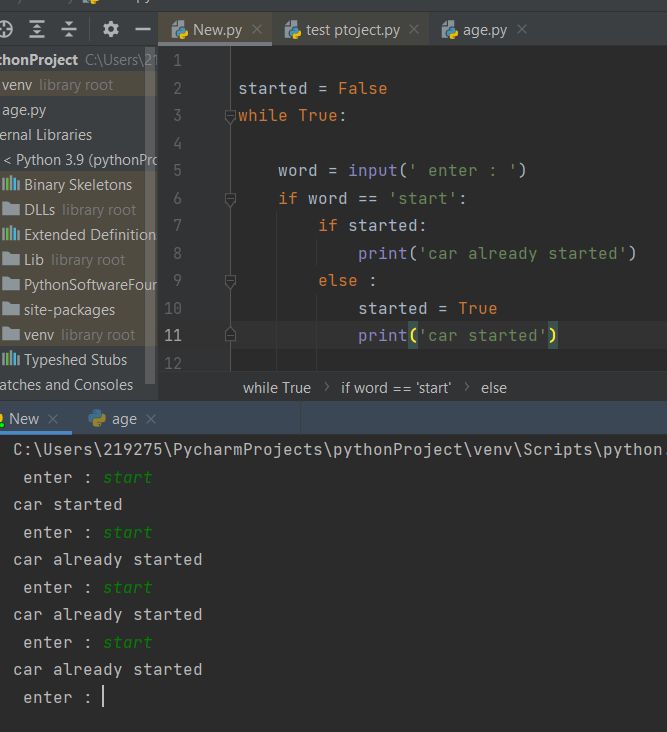Viewport: 667px width, 732px height.
Task: Close the age run tab
Action: point(151,419)
